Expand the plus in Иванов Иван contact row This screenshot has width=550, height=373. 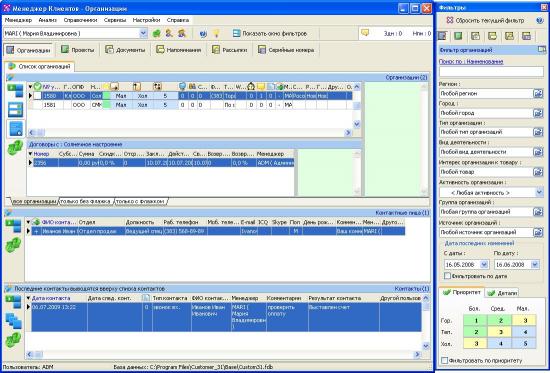pos(36,232)
